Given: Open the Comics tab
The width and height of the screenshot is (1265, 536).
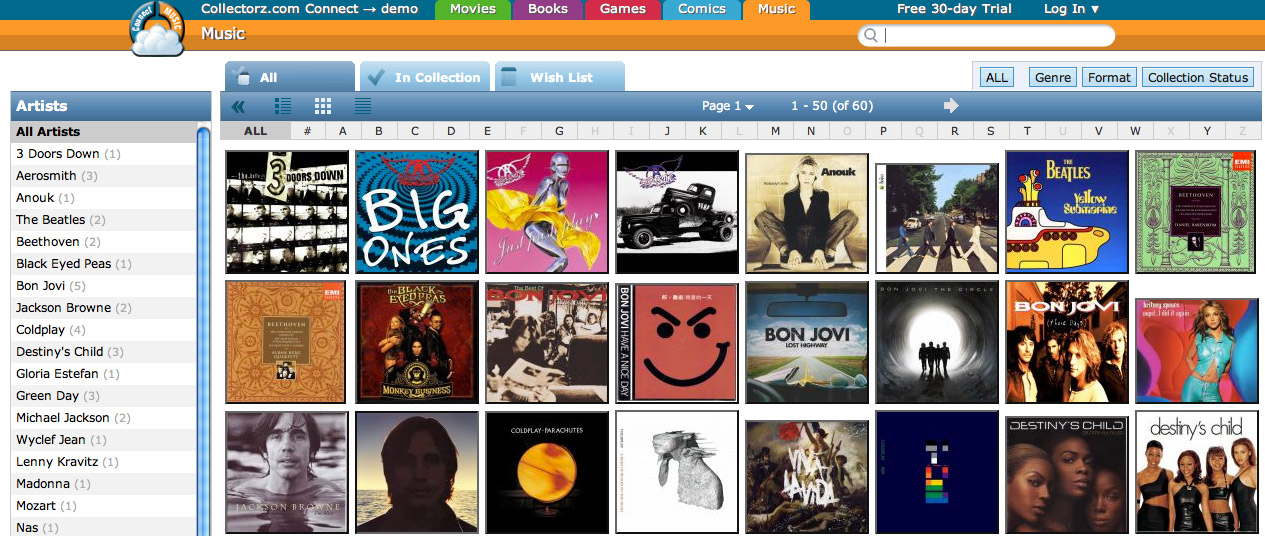Looking at the screenshot, I should [x=702, y=9].
